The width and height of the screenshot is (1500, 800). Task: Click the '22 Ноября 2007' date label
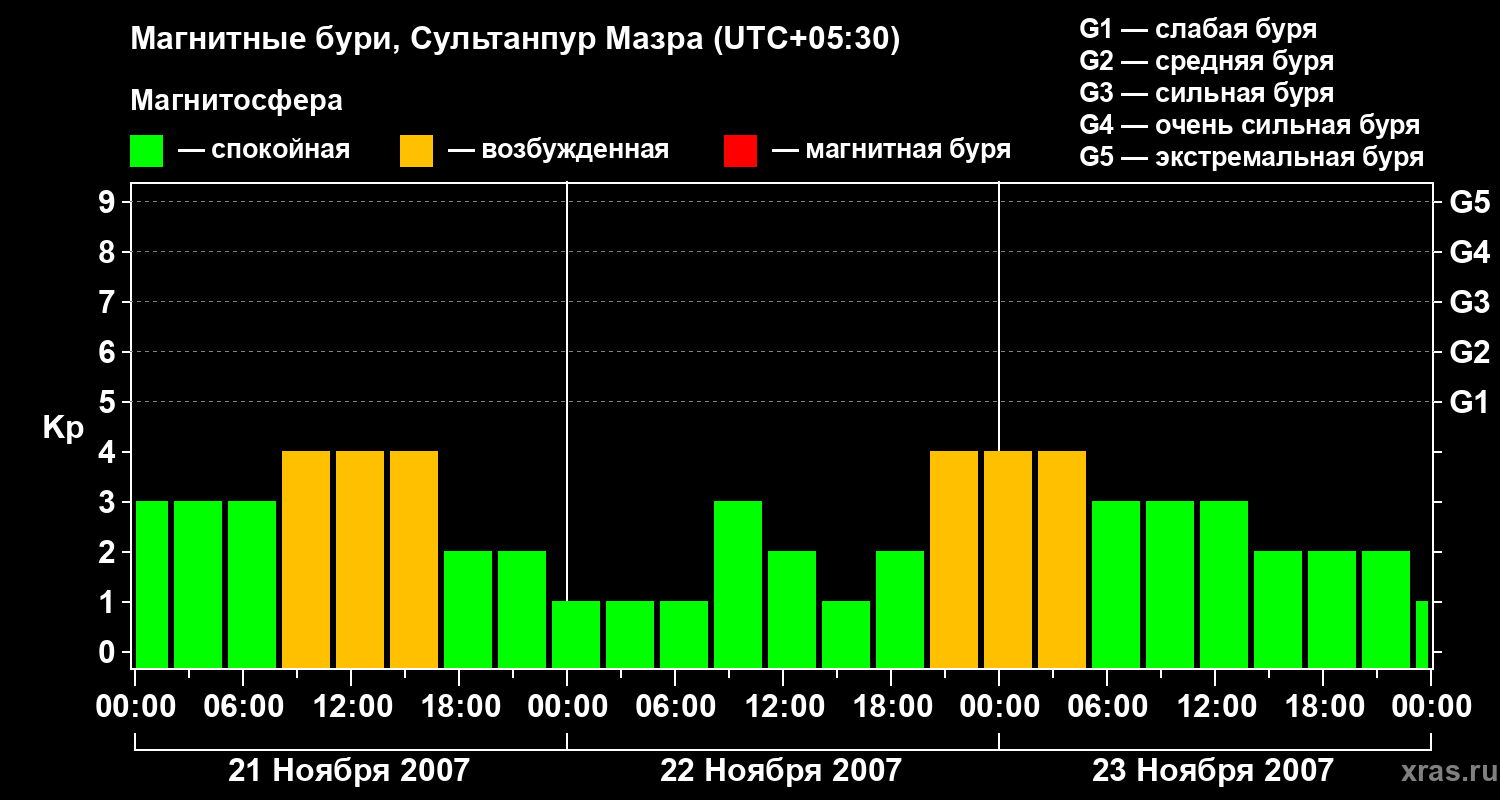[781, 770]
